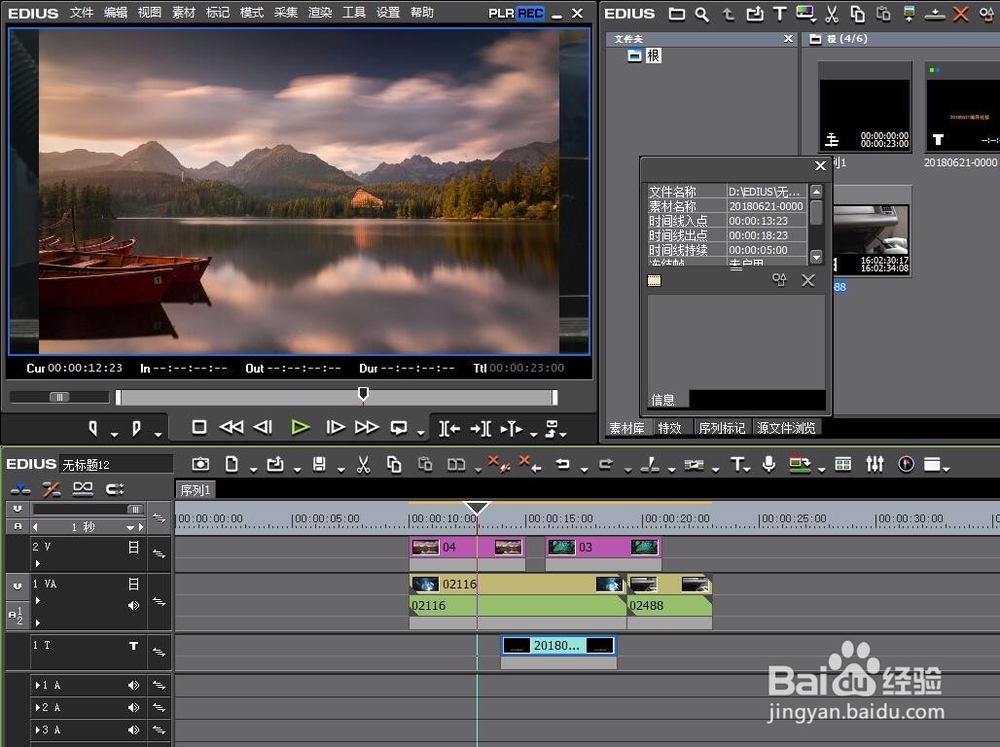The height and width of the screenshot is (747, 1000).
Task: Open save project dropdown arrow
Action: [x=341, y=470]
